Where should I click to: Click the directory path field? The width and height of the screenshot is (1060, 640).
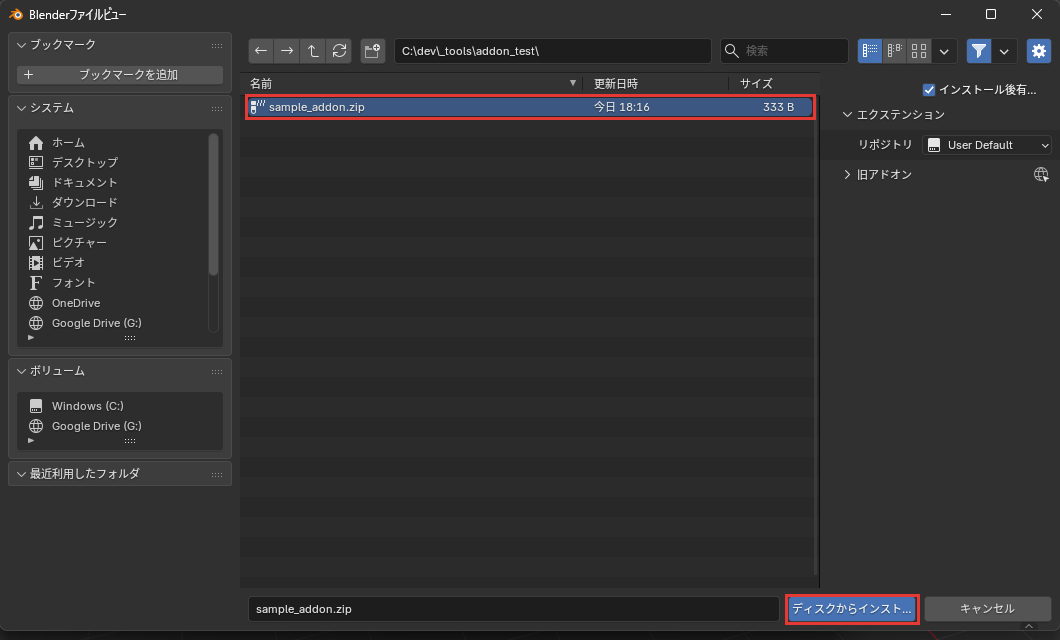[553, 51]
